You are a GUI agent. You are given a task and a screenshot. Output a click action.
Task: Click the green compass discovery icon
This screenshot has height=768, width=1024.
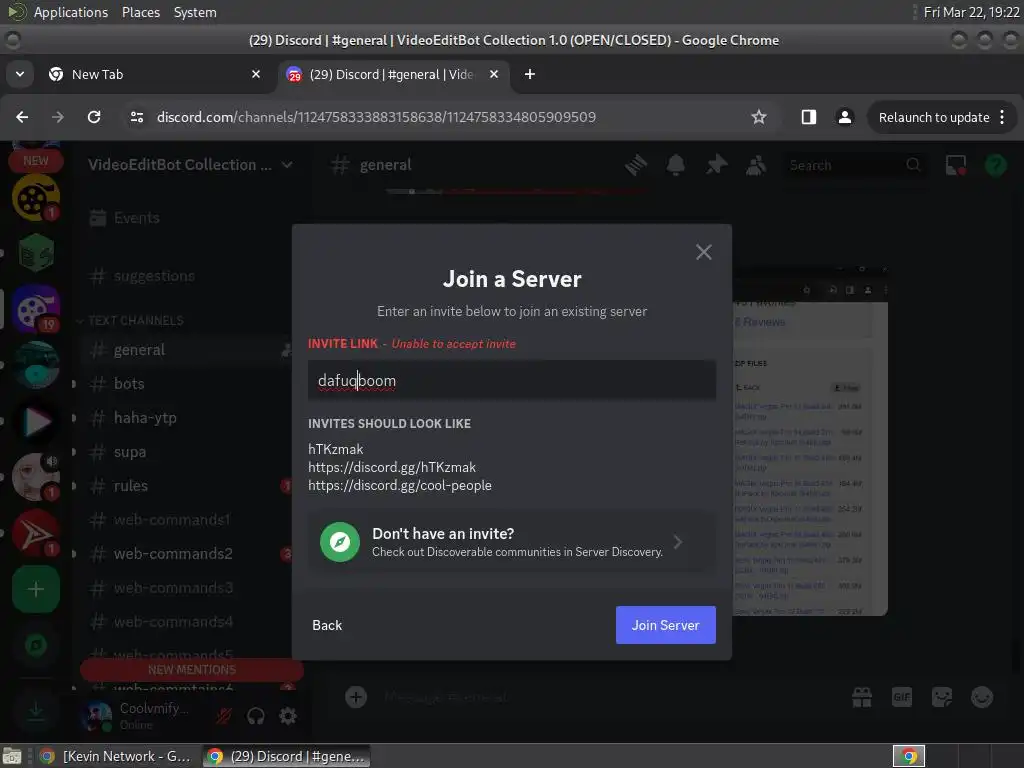(x=340, y=542)
